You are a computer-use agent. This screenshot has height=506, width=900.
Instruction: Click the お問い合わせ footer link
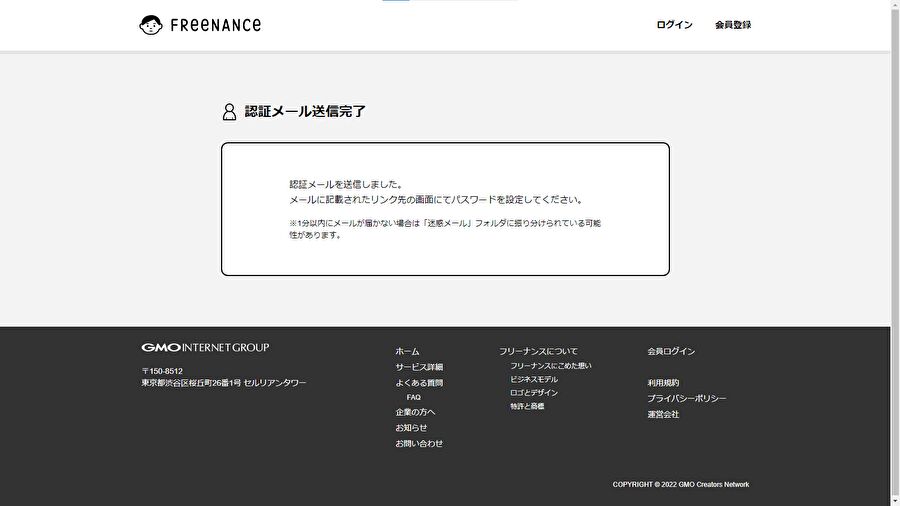(419, 444)
